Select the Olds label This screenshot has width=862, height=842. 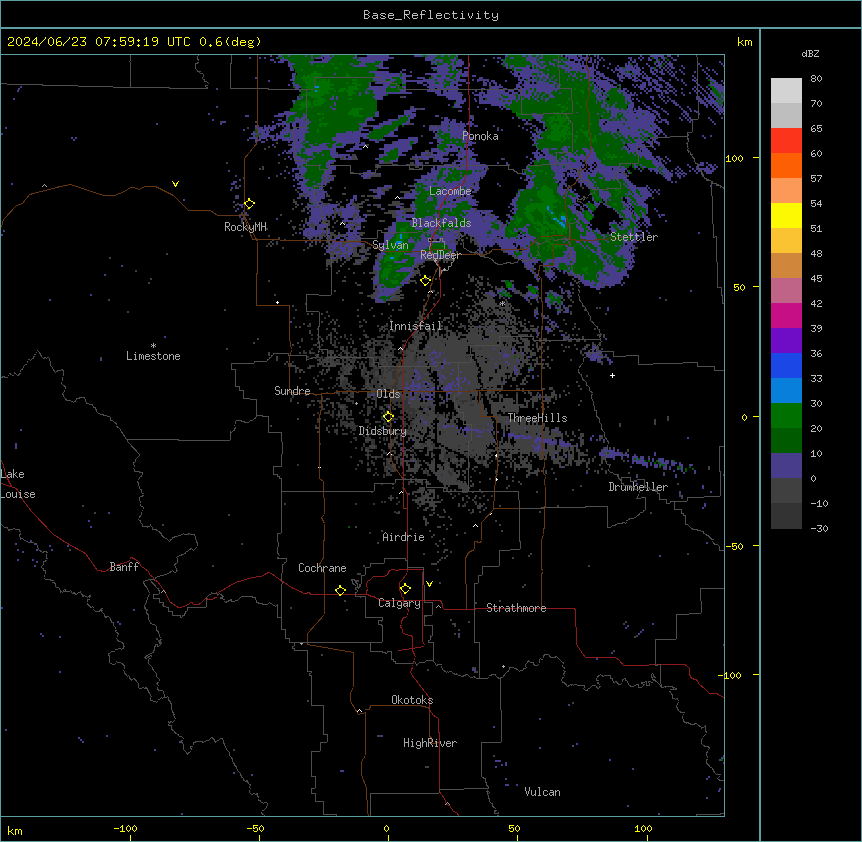388,394
